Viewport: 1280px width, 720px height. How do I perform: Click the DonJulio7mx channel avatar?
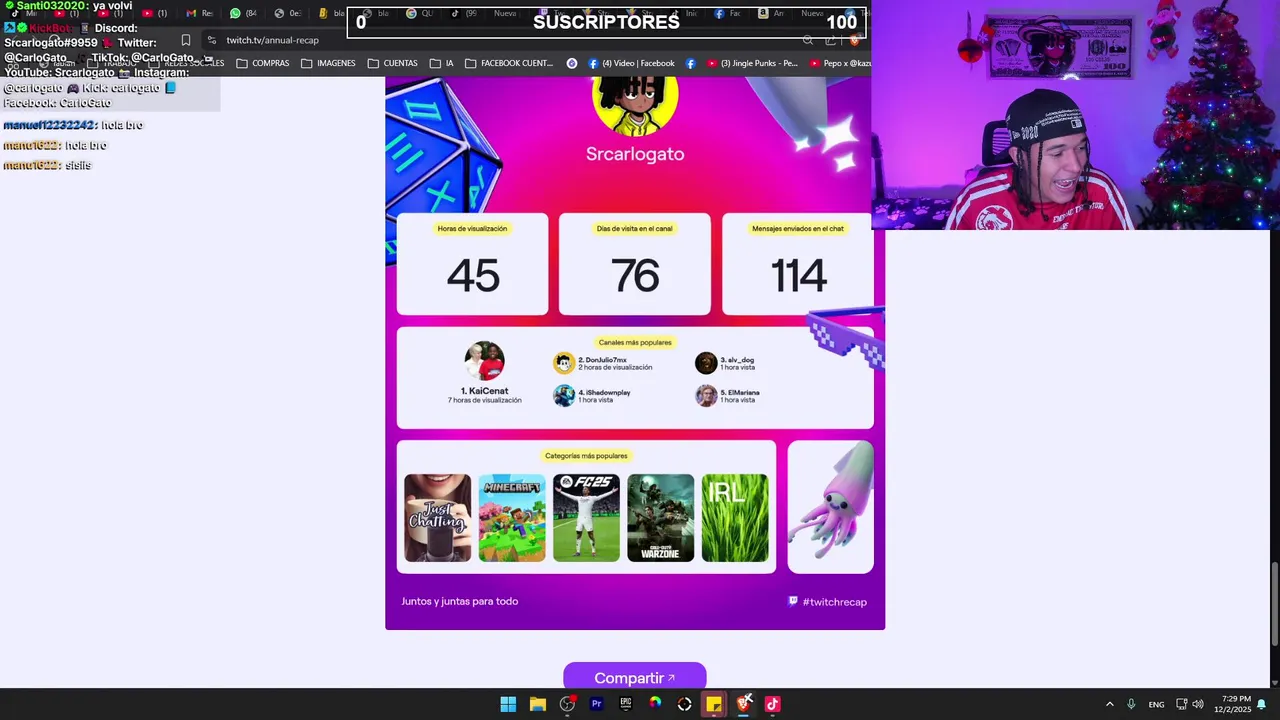(x=564, y=363)
